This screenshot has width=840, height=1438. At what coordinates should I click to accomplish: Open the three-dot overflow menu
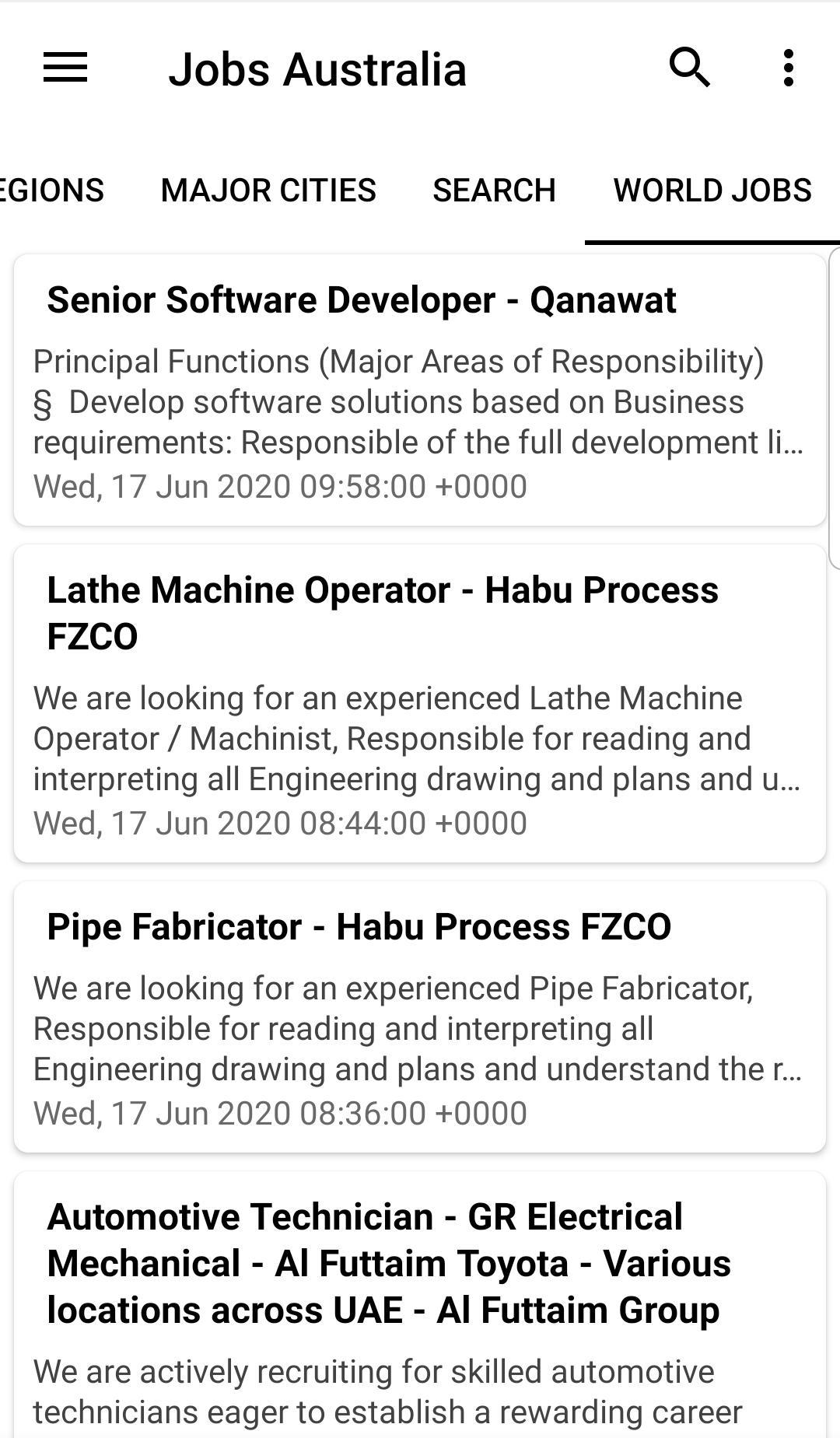(789, 68)
